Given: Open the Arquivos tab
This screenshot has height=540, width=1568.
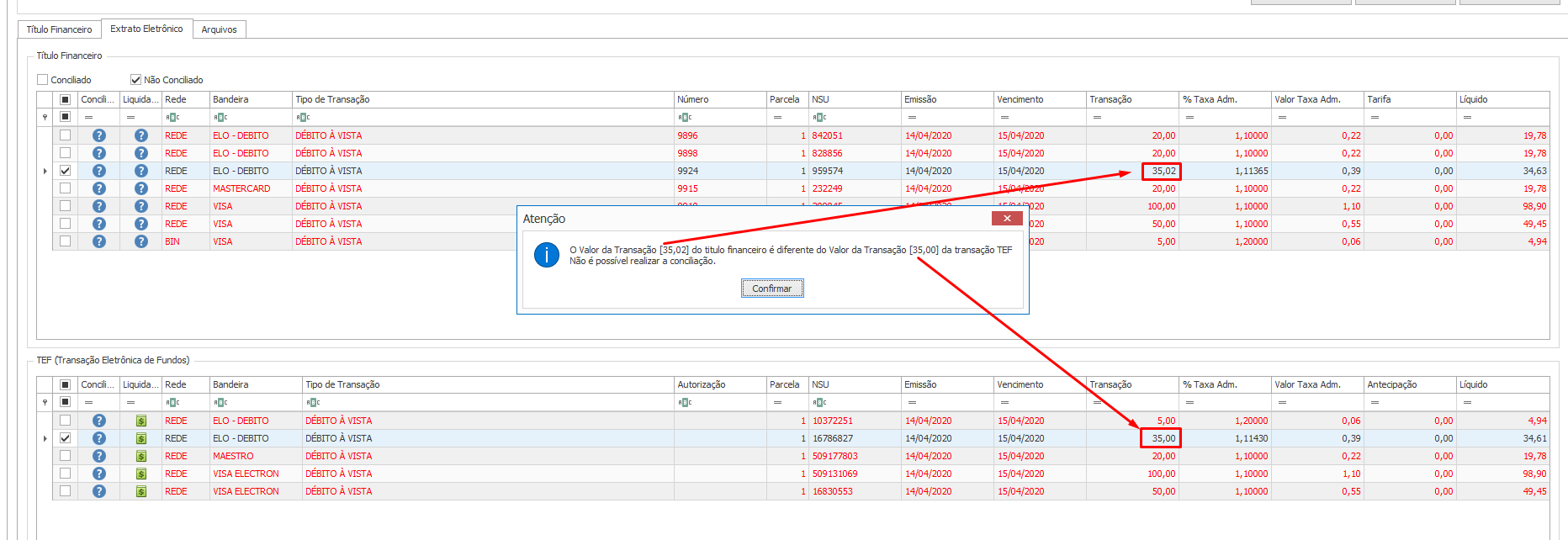Looking at the screenshot, I should 219,29.
